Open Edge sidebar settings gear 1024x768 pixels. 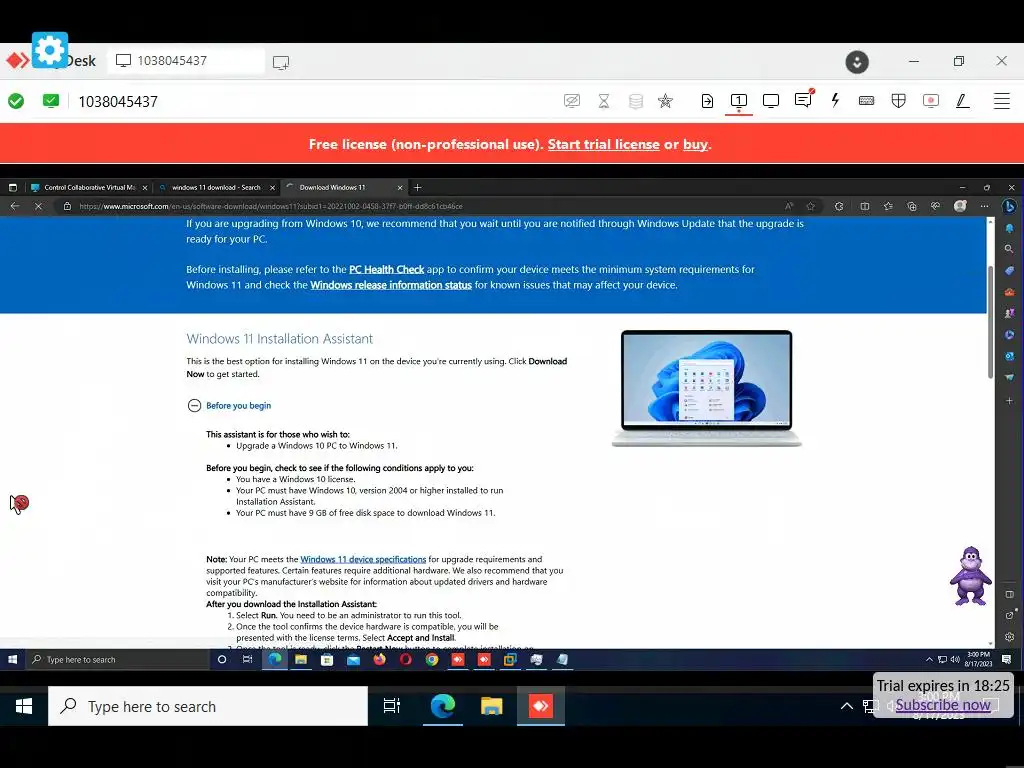tap(1009, 637)
